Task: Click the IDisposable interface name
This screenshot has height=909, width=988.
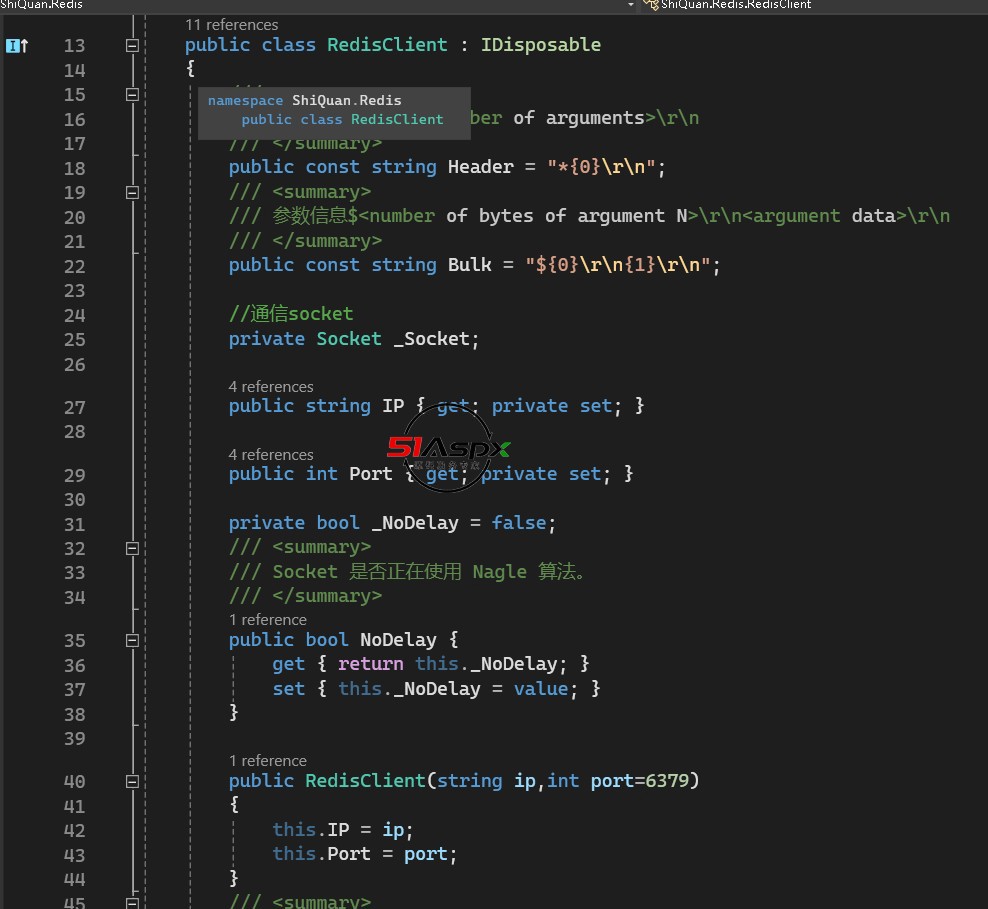Action: (541, 45)
